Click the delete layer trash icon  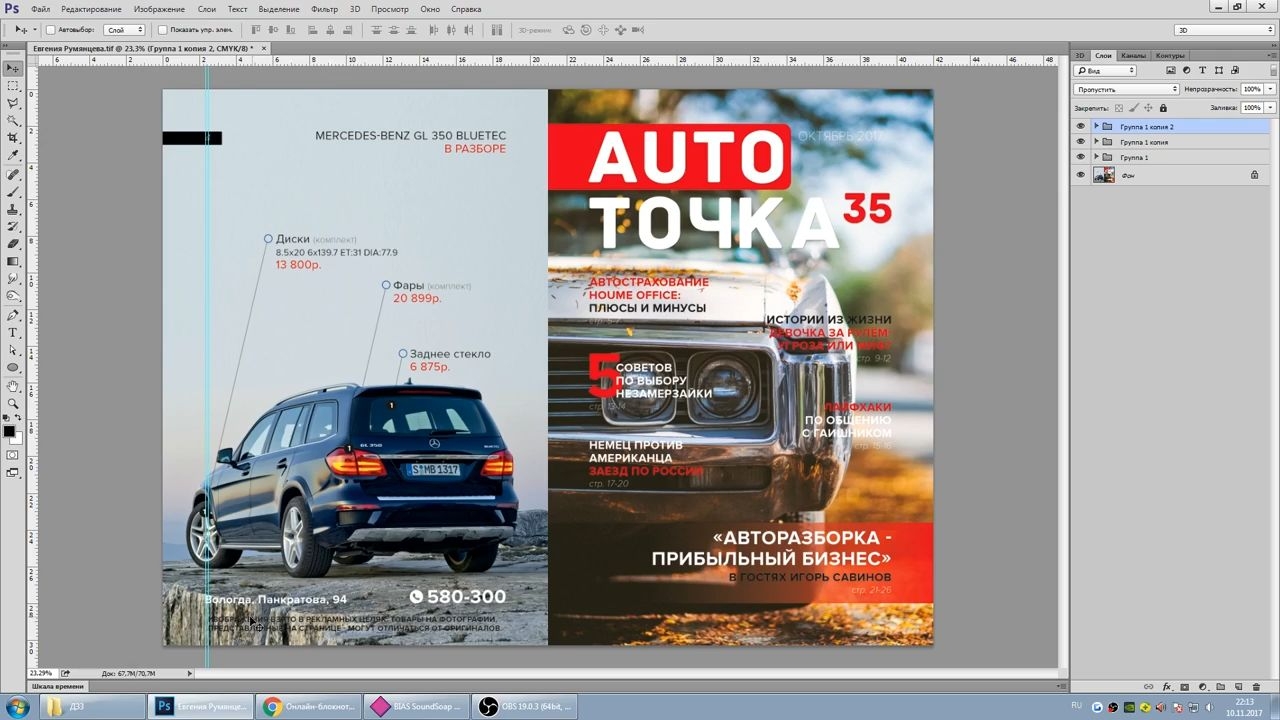(x=1257, y=687)
